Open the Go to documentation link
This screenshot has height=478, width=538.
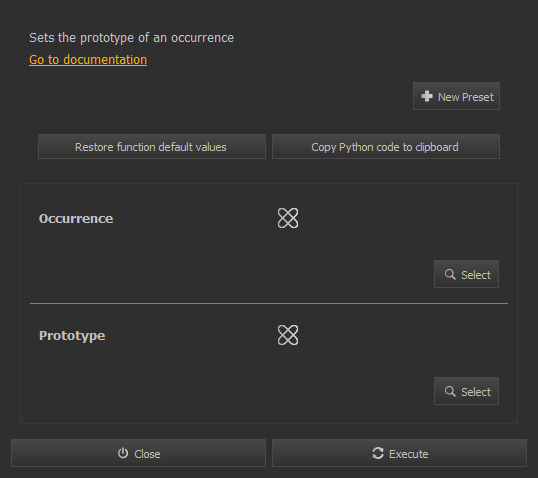point(88,60)
